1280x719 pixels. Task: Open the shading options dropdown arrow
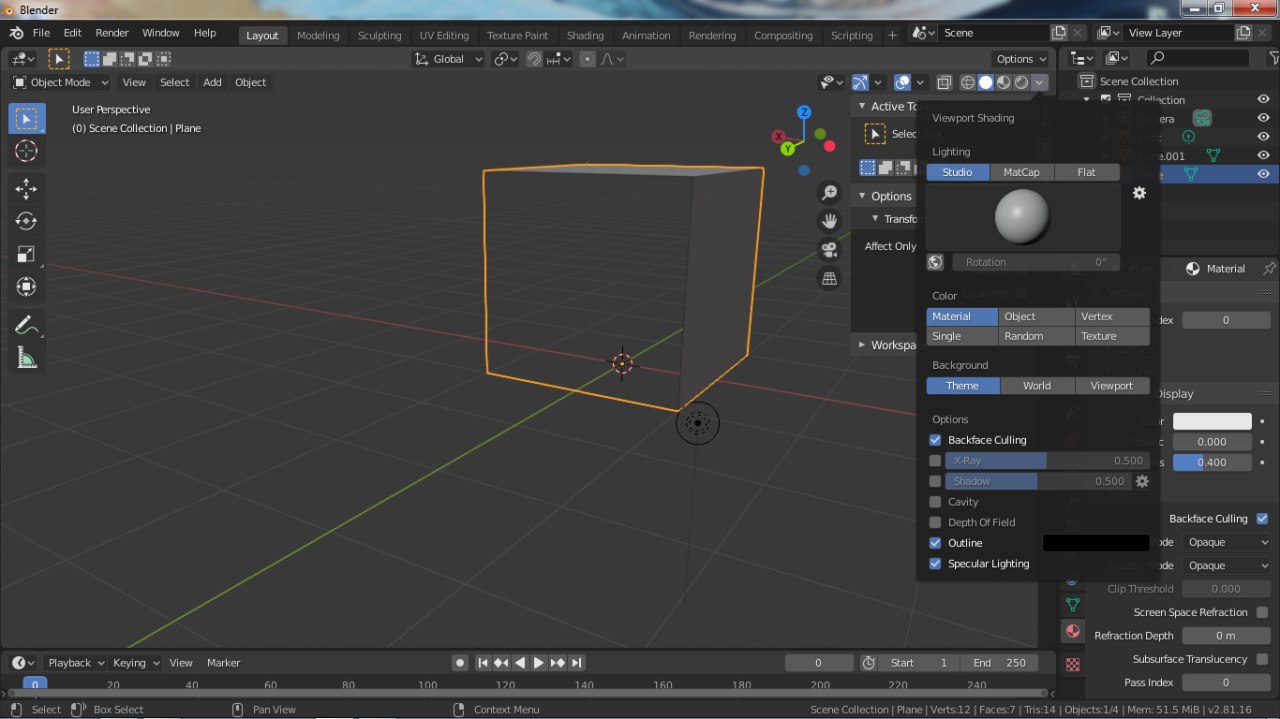click(x=1040, y=82)
